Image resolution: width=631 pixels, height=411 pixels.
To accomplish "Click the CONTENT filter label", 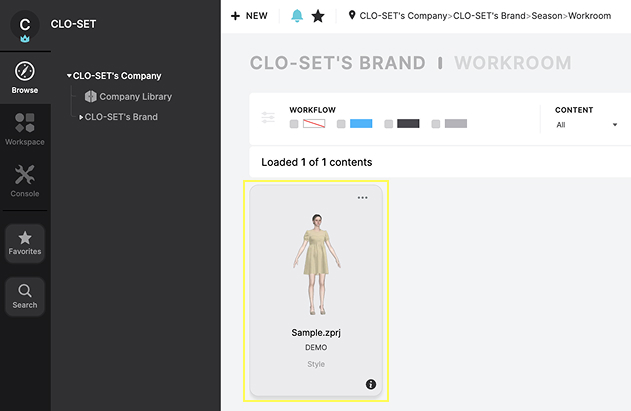I will 574,110.
